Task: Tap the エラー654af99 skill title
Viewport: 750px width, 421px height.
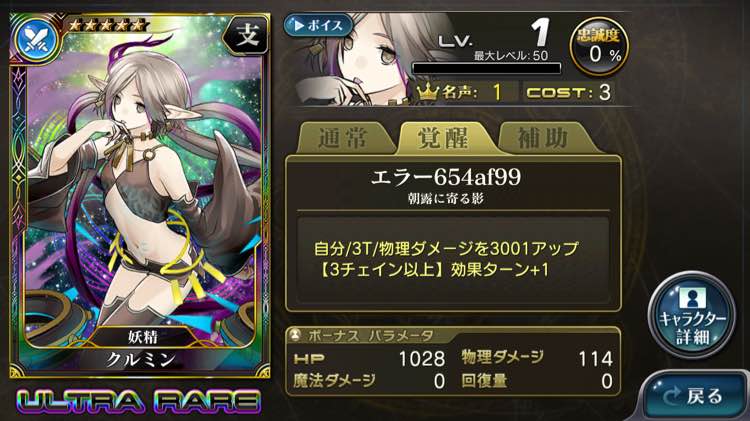Action: (446, 177)
